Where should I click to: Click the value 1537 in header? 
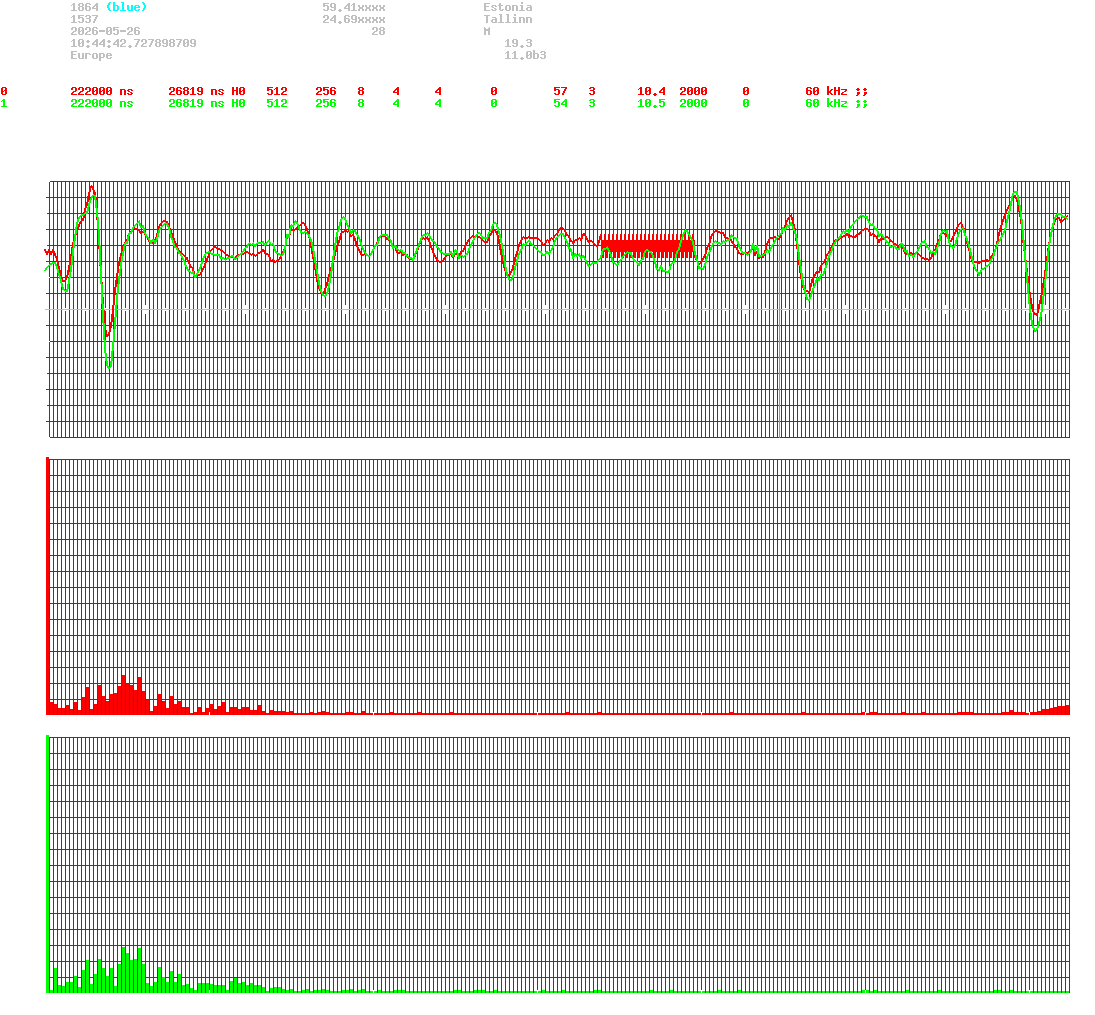click(x=84, y=20)
